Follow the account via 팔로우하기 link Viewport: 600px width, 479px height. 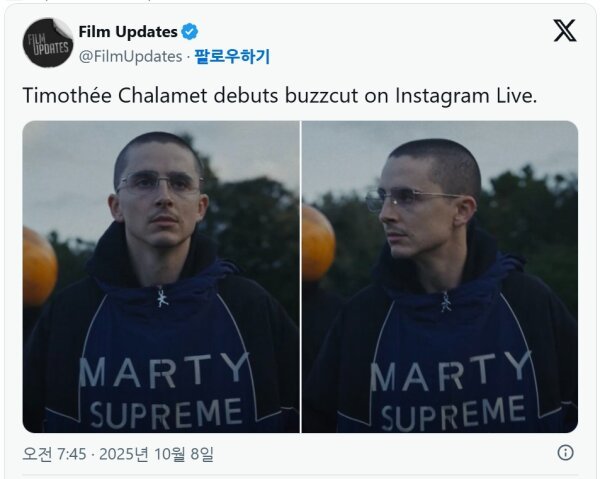232,56
